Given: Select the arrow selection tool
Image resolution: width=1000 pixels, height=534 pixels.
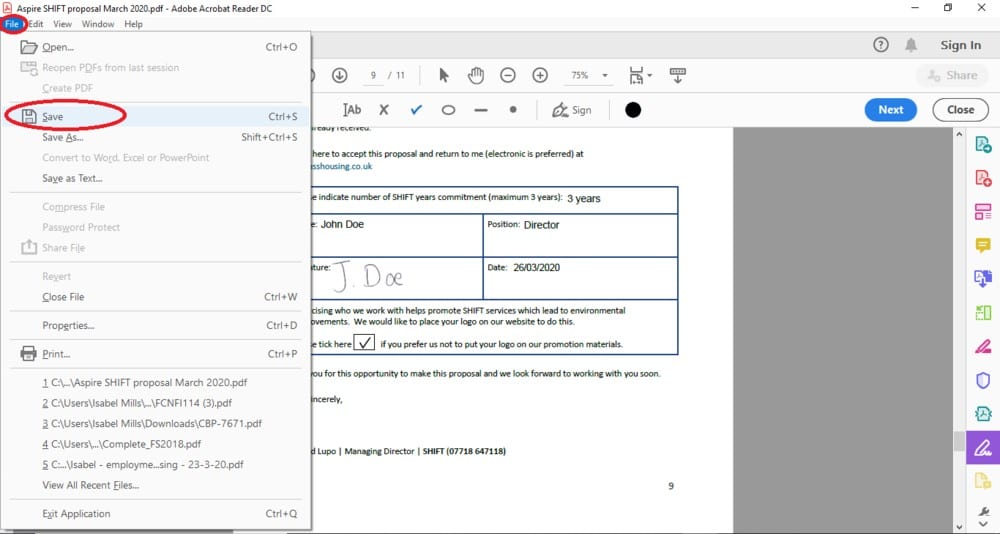Looking at the screenshot, I should 444,75.
